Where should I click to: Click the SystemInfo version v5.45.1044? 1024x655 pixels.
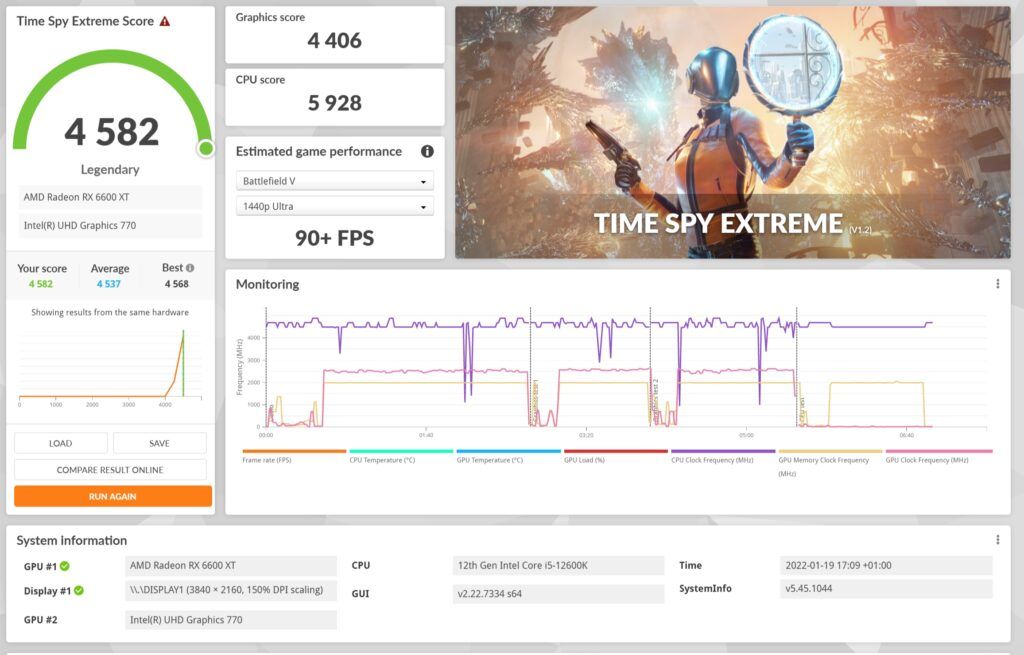886,588
